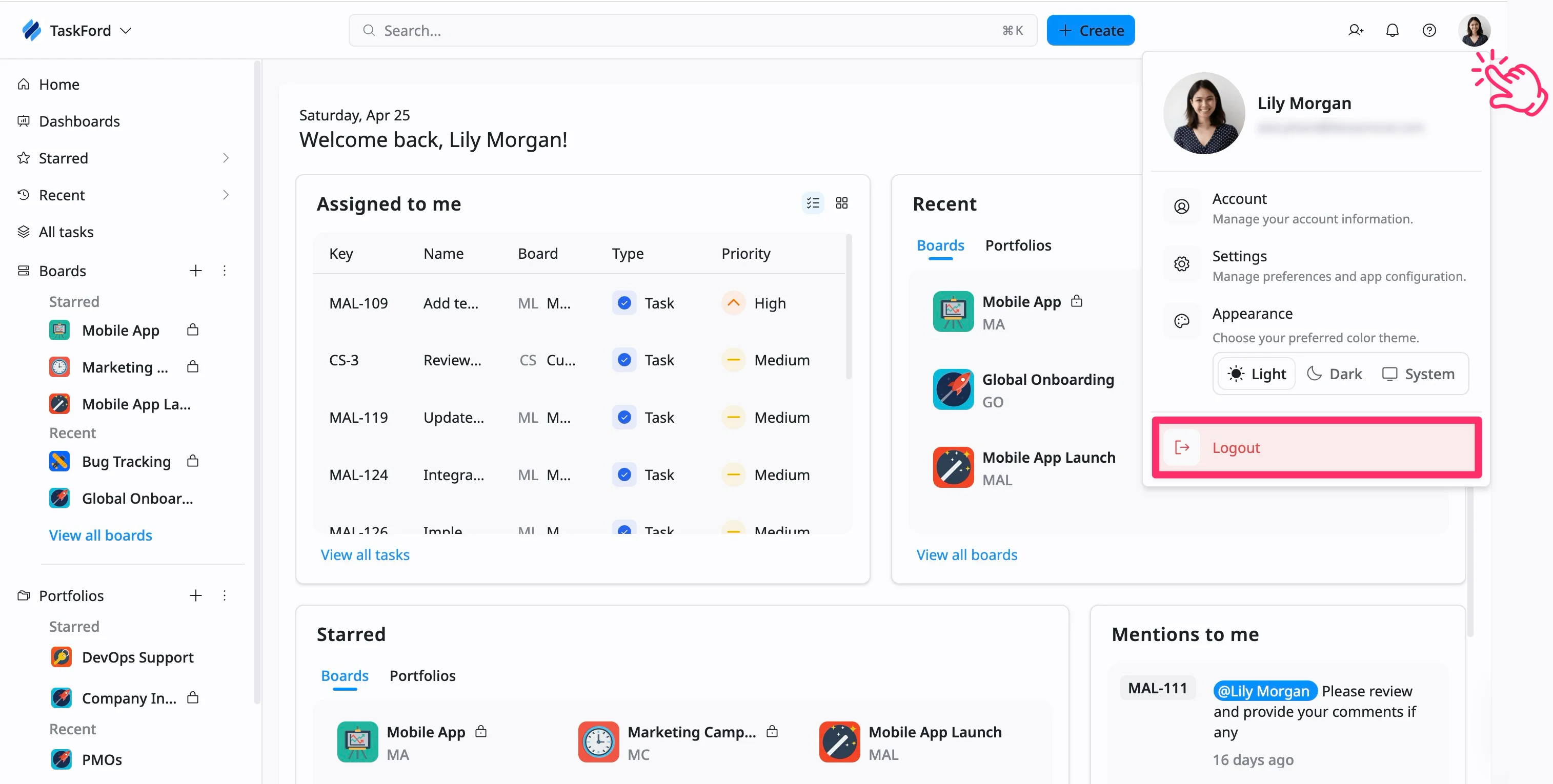
Task: Open All tasks in sidebar
Action: click(66, 232)
